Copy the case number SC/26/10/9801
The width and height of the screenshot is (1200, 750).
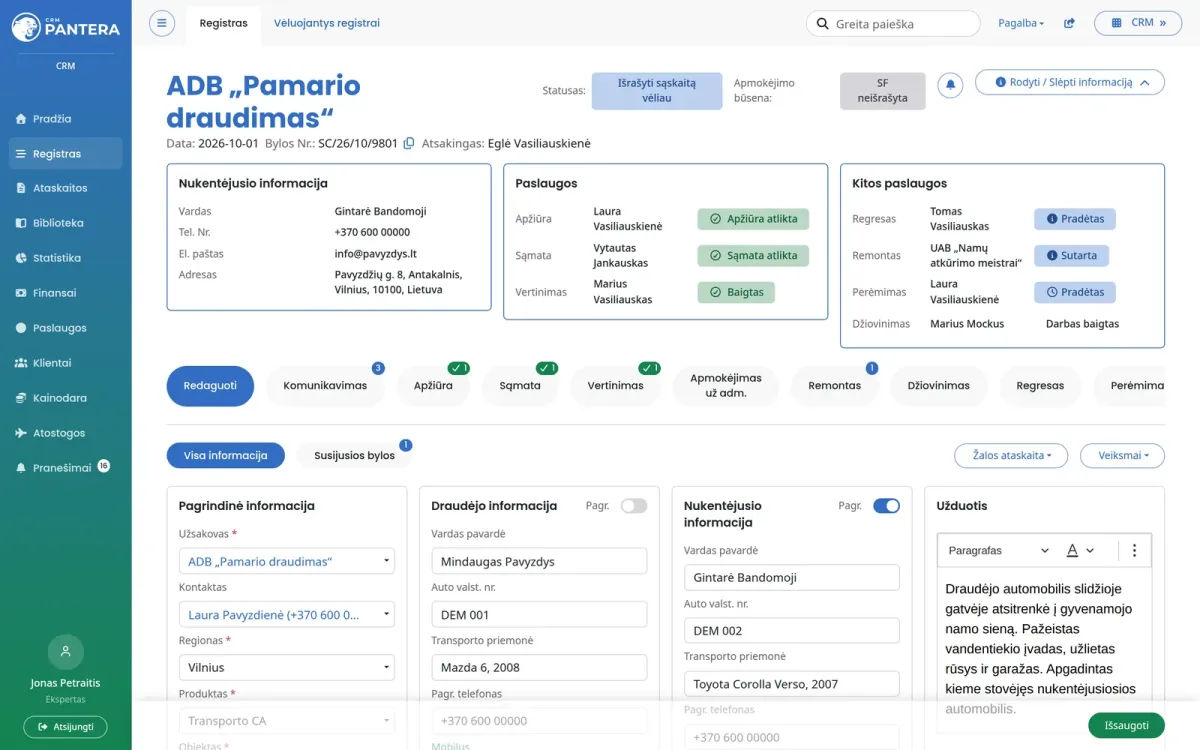point(408,144)
